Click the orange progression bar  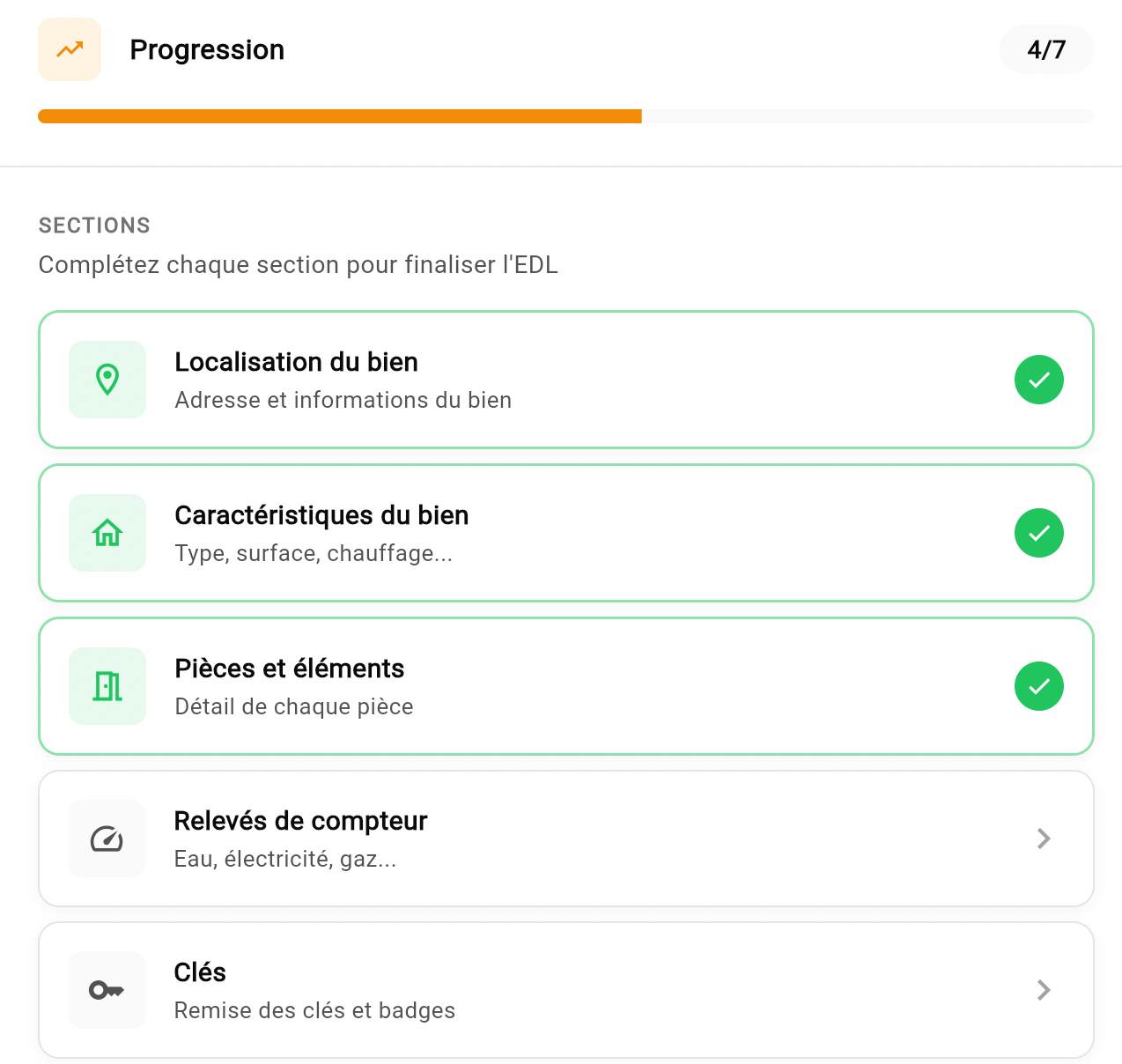click(340, 116)
